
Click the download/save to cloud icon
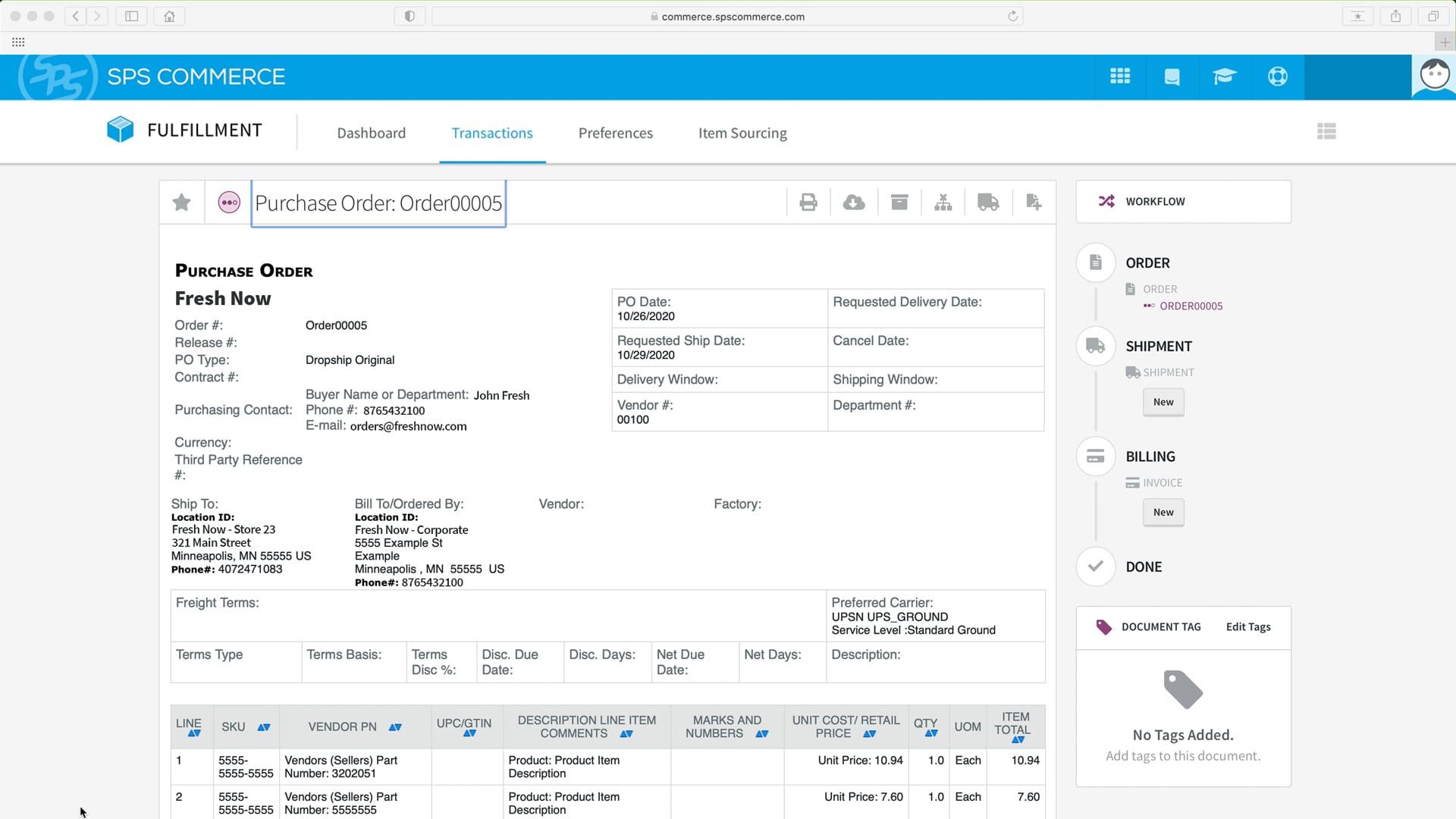[x=853, y=202]
